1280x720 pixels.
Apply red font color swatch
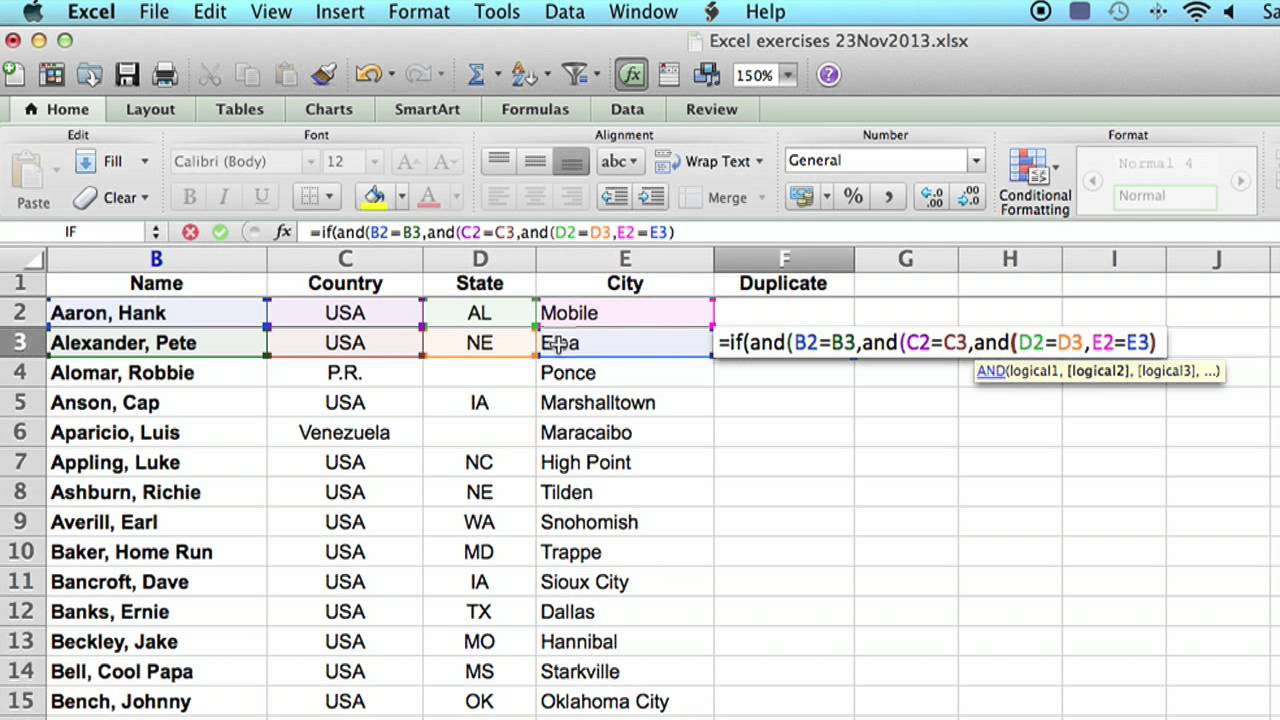[x=428, y=197]
